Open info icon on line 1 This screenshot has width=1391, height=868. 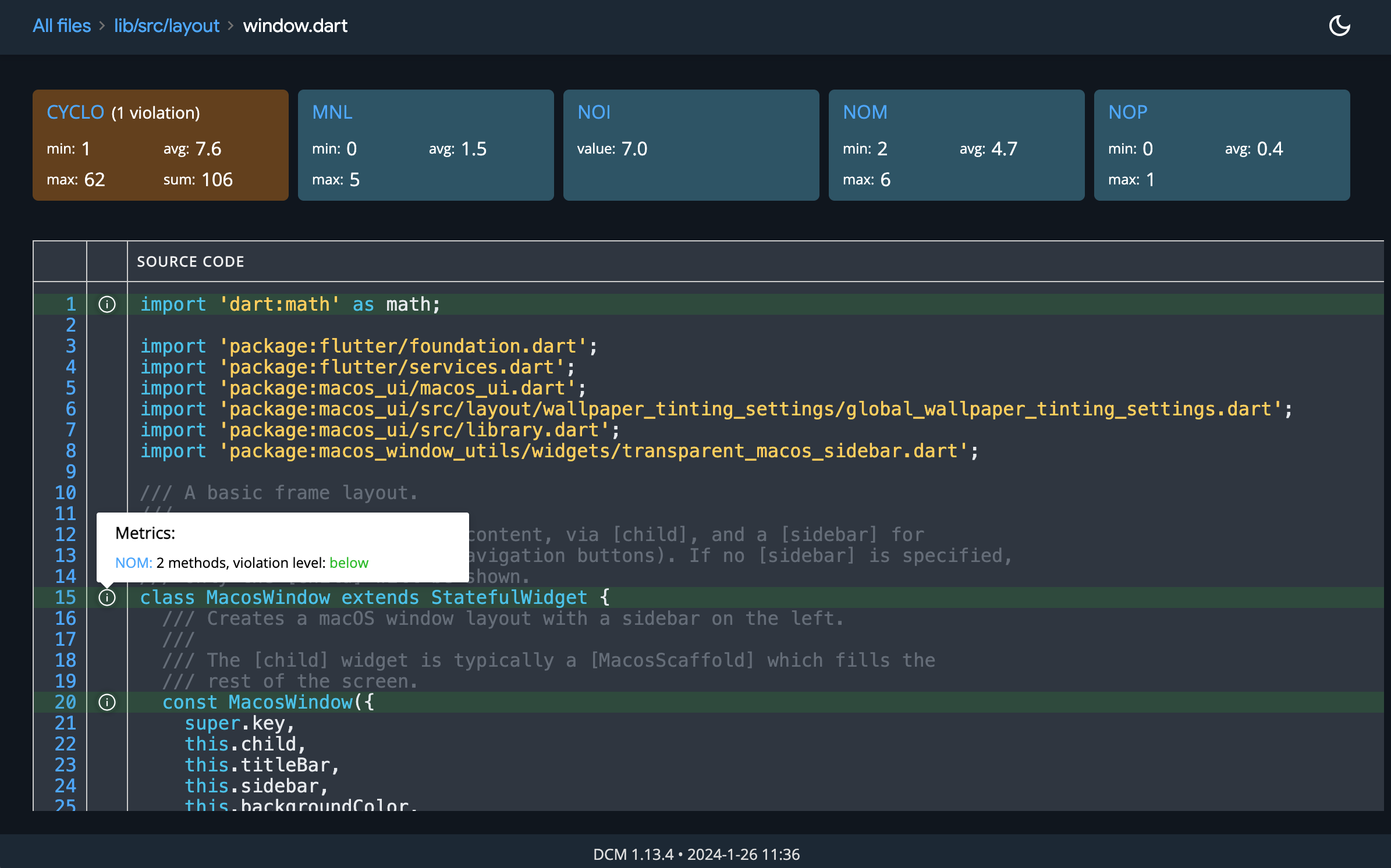[x=107, y=304]
